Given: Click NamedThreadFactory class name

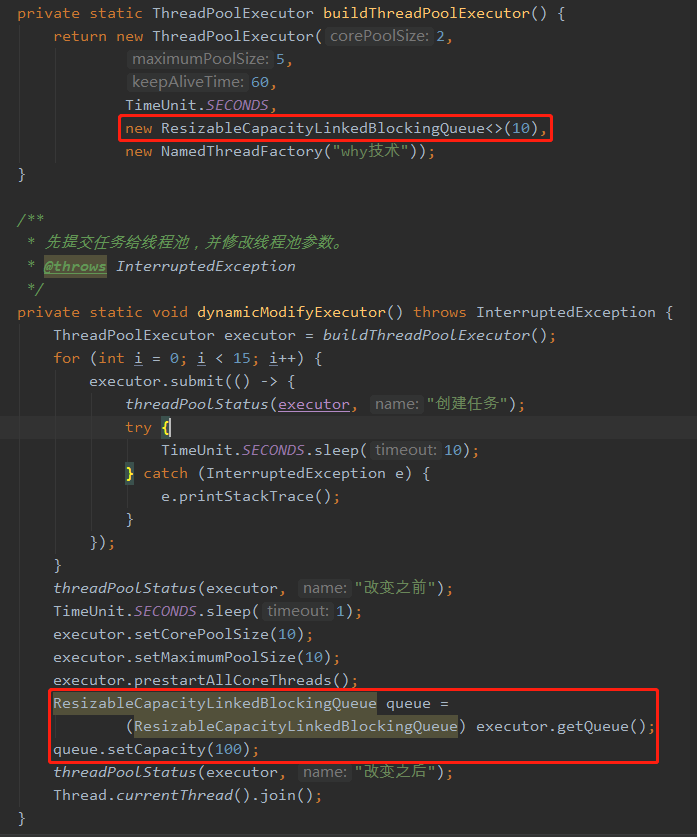Looking at the screenshot, I should click(x=242, y=152).
